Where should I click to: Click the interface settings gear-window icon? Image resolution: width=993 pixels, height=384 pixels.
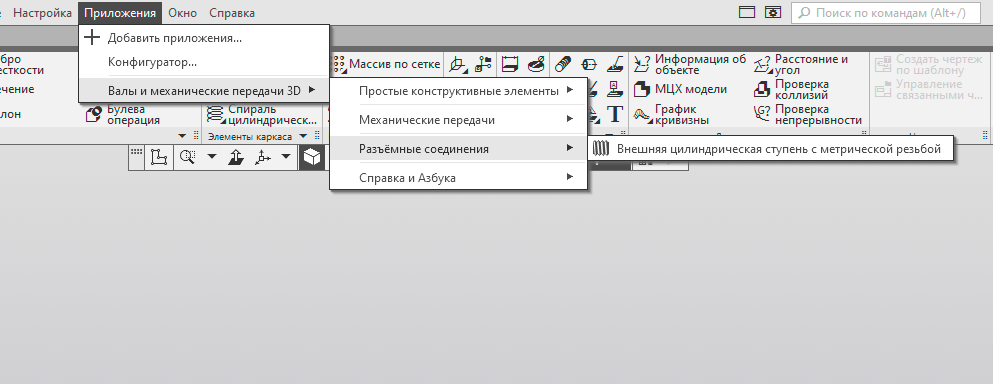pos(773,13)
